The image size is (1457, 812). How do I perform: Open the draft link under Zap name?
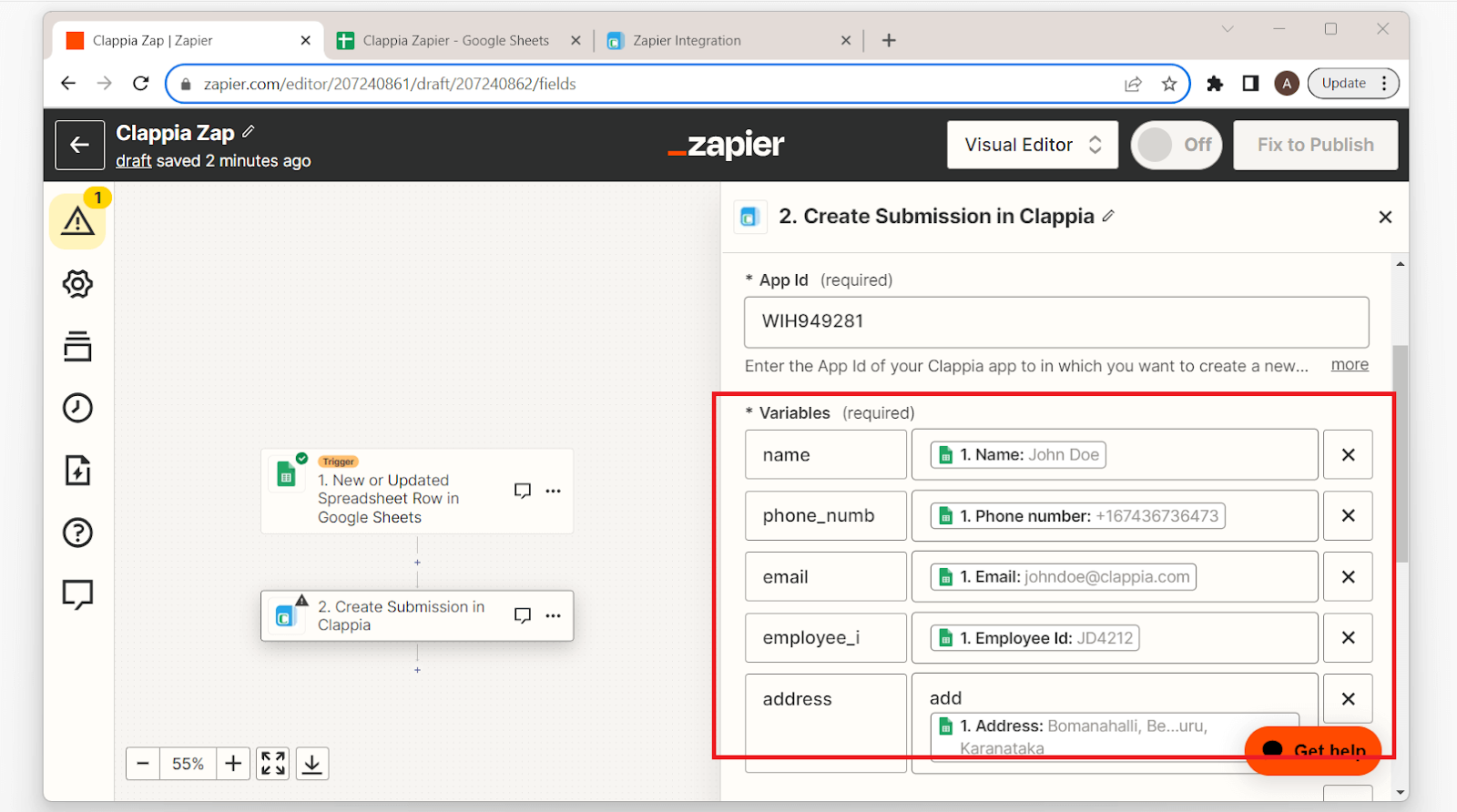[133, 161]
